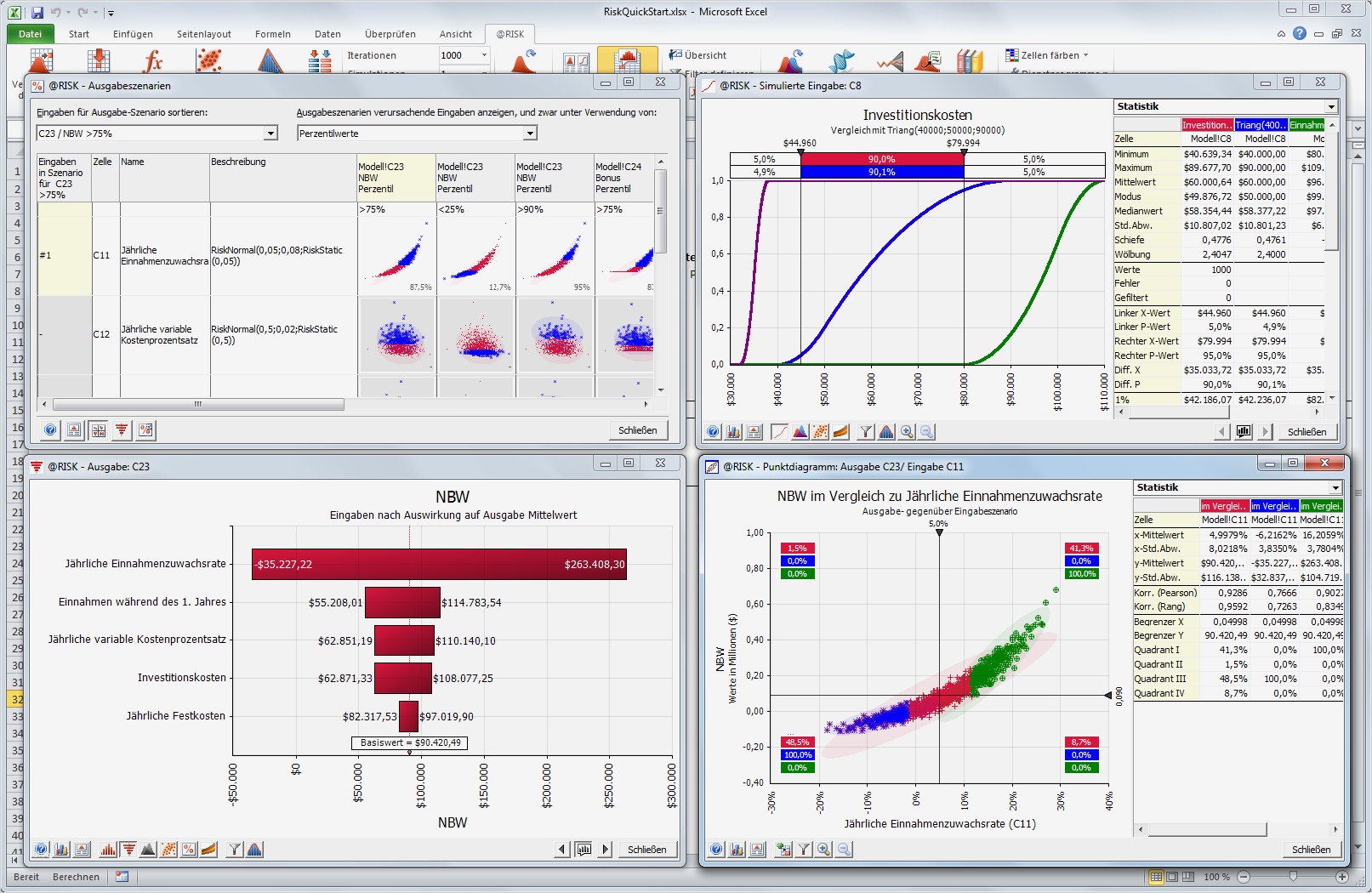
Task: Click zoom in icon in Punktdiagramm window
Action: coord(823,849)
